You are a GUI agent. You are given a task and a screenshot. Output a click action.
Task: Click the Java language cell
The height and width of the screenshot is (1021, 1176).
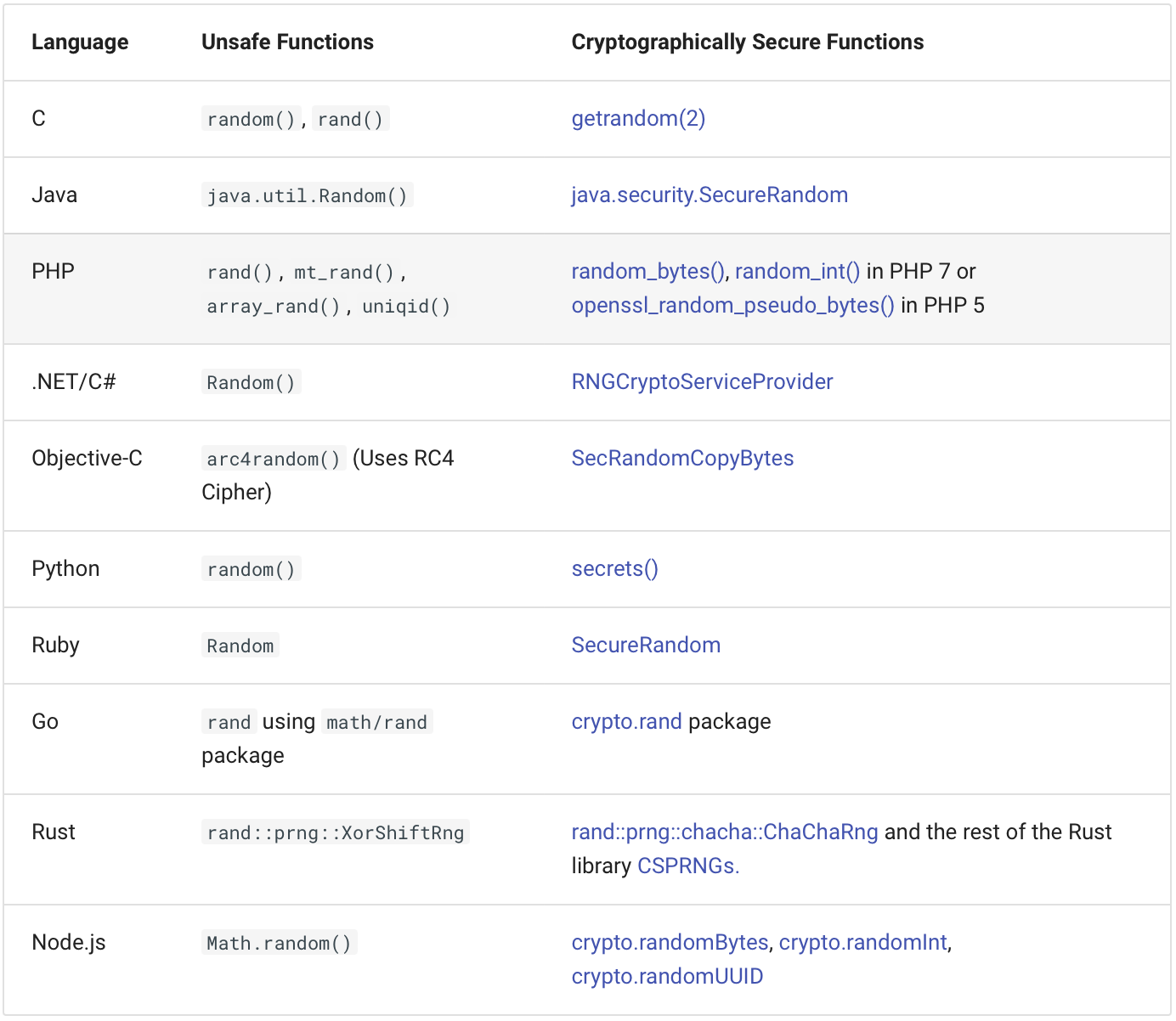(x=54, y=195)
